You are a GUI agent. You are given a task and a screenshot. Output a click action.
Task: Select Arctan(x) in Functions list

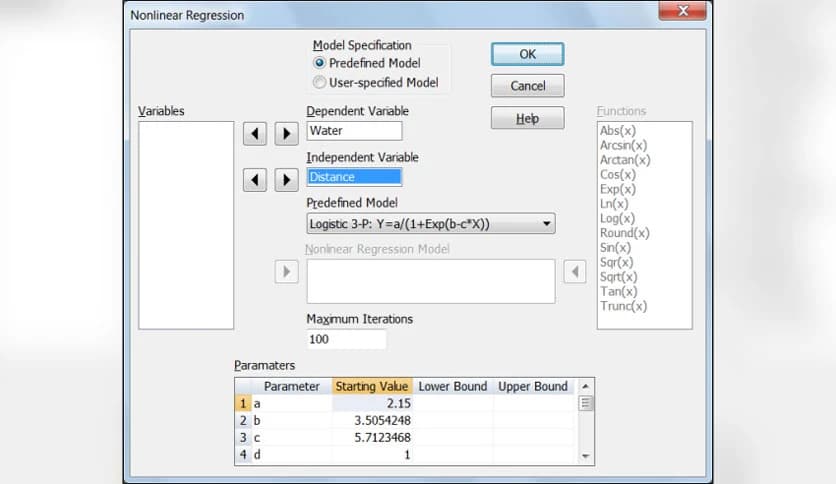625,160
